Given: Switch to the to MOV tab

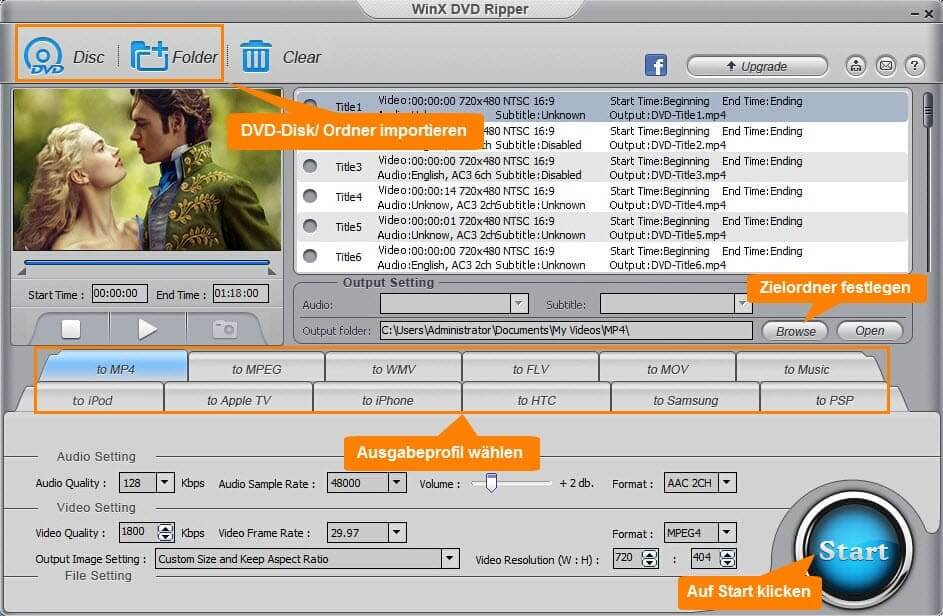Looking at the screenshot, I should click(x=668, y=369).
